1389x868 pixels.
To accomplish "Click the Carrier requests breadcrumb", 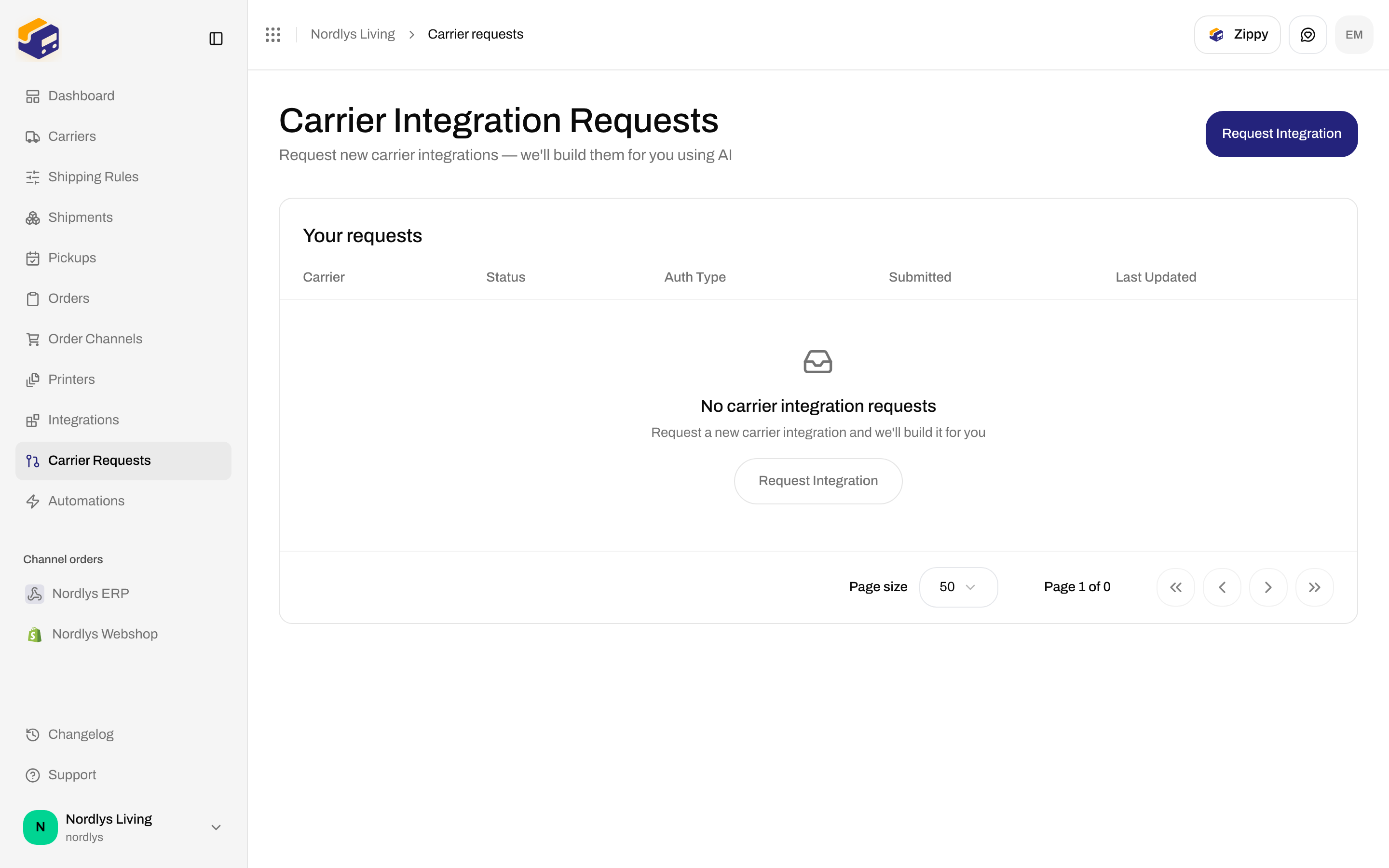I will [x=475, y=34].
